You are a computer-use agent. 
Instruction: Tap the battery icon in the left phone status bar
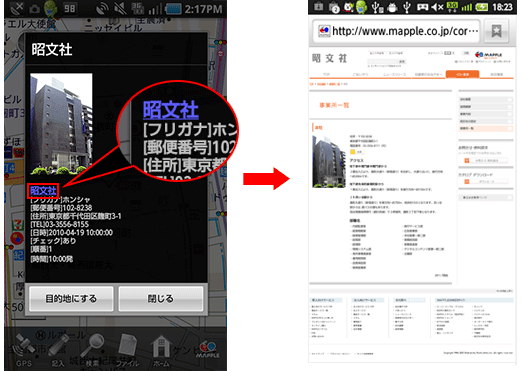173,9
